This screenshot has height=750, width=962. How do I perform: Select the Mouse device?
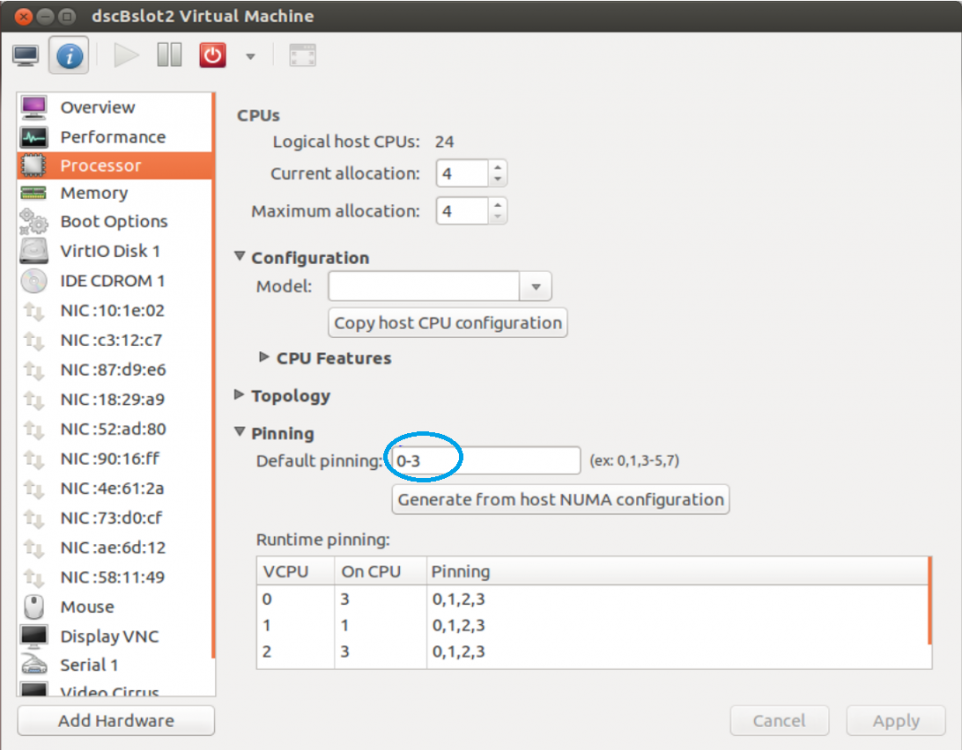tap(115, 607)
